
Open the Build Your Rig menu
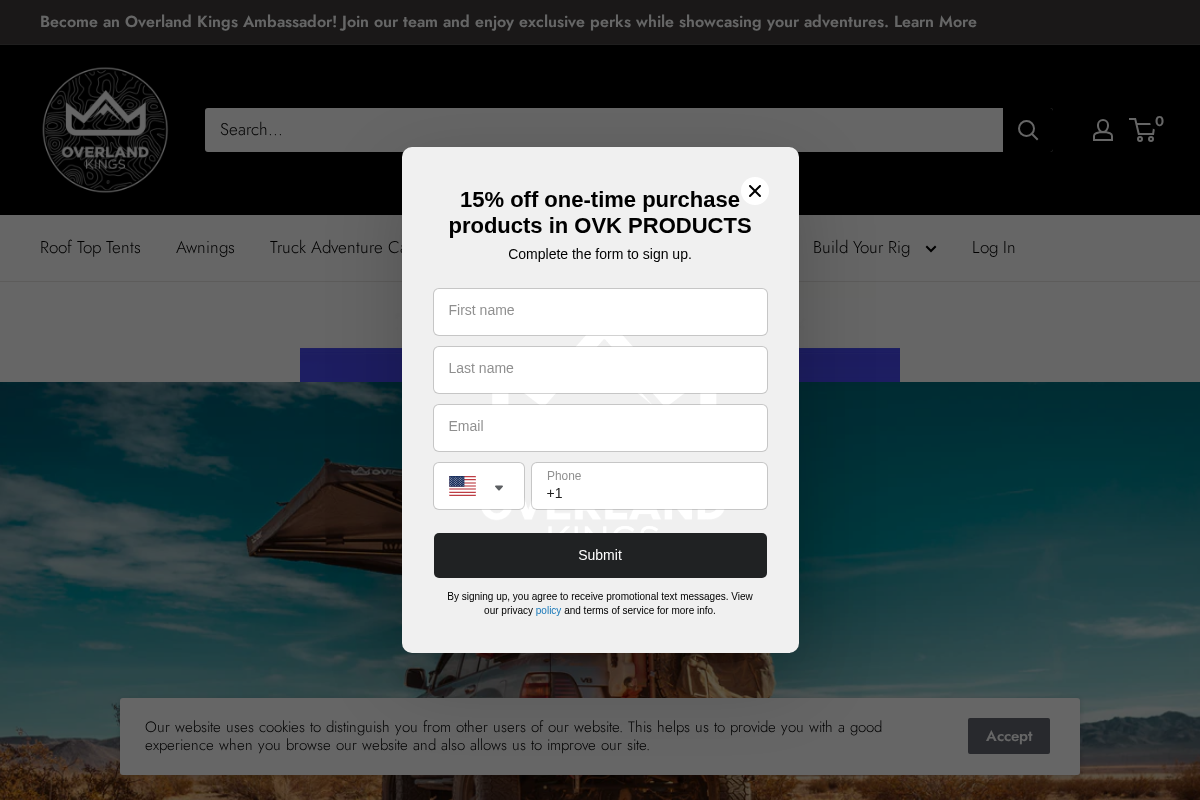pyautogui.click(x=861, y=248)
